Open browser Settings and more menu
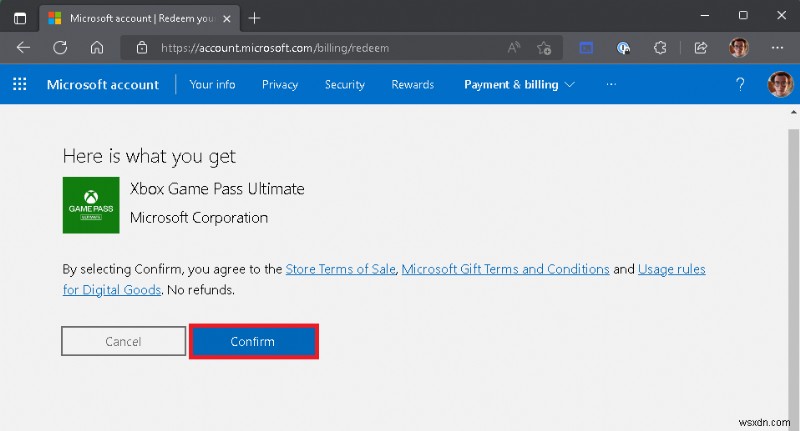This screenshot has height=431, width=800. pyautogui.click(x=778, y=48)
